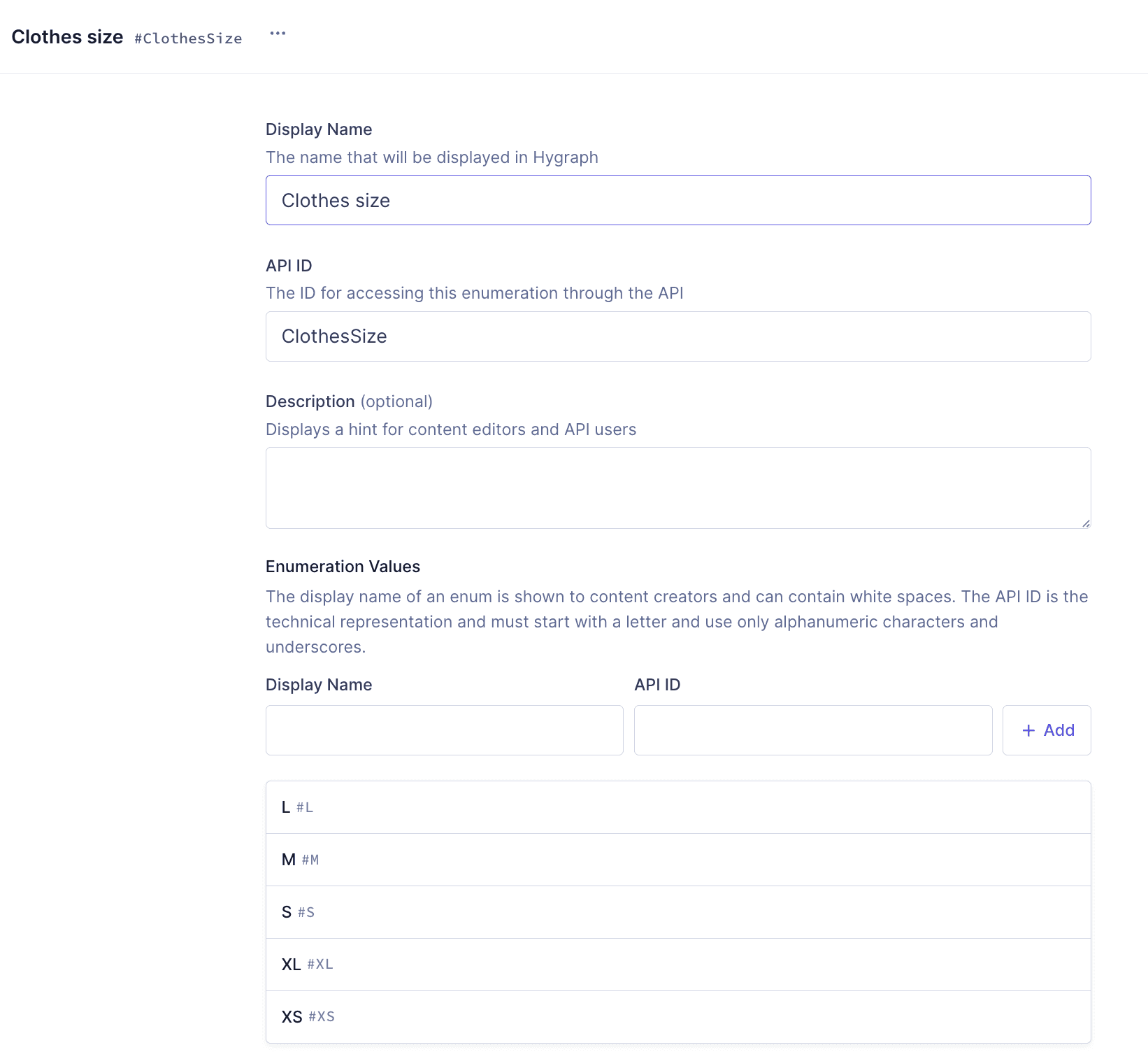
Task: Click the 'Clothes size' page header title
Action: tap(67, 37)
